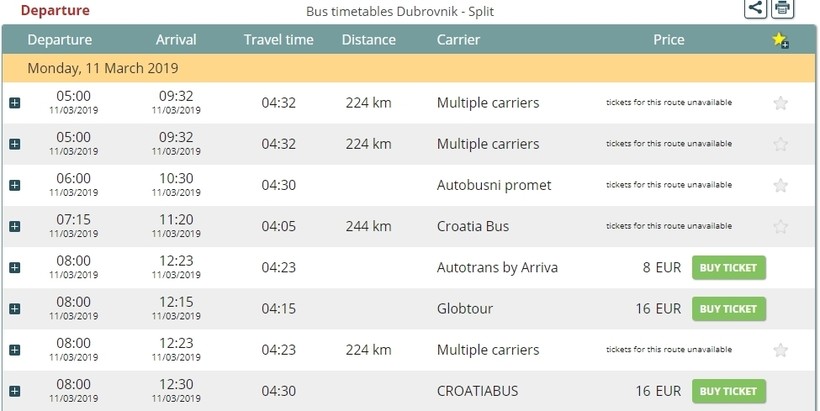Image resolution: width=820 pixels, height=411 pixels.
Task: Buy ticket for Autotrans by Arriva
Action: [x=728, y=267]
